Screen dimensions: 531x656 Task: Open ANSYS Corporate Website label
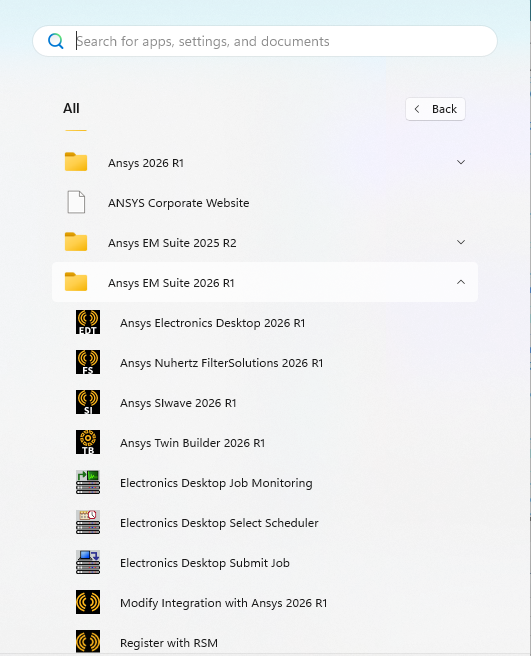pyautogui.click(x=179, y=203)
